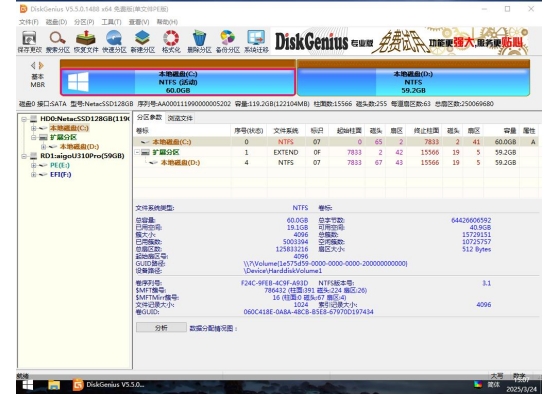Click the DiskGenius app icon in title bar

pos(23,9)
